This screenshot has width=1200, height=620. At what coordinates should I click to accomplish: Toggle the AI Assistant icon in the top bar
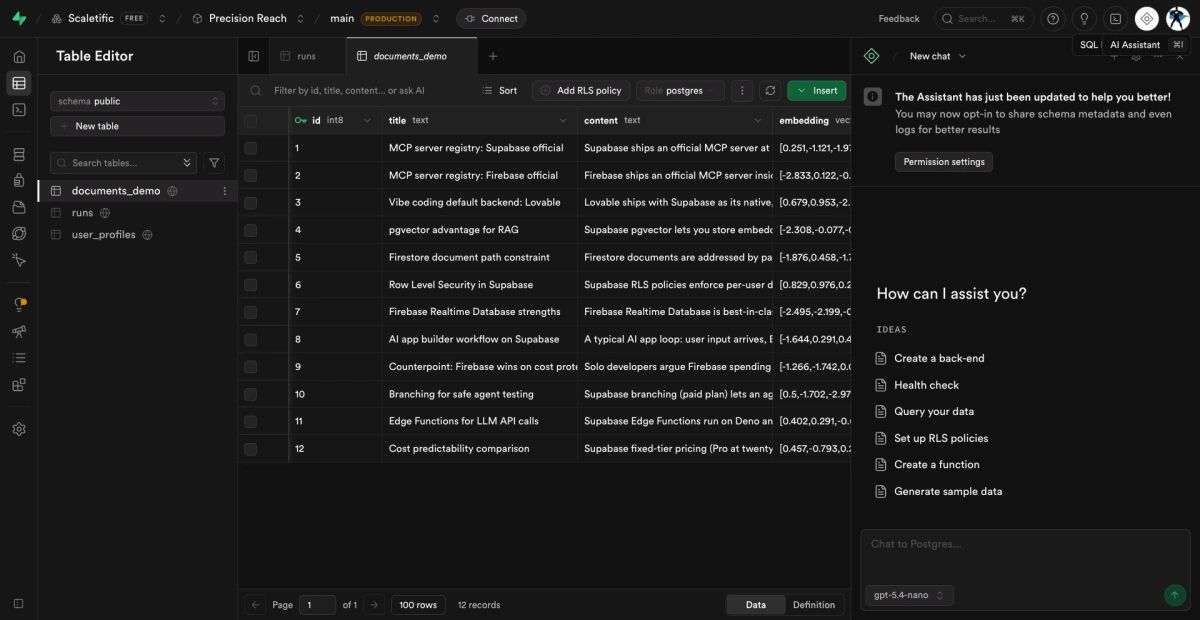(x=1147, y=18)
